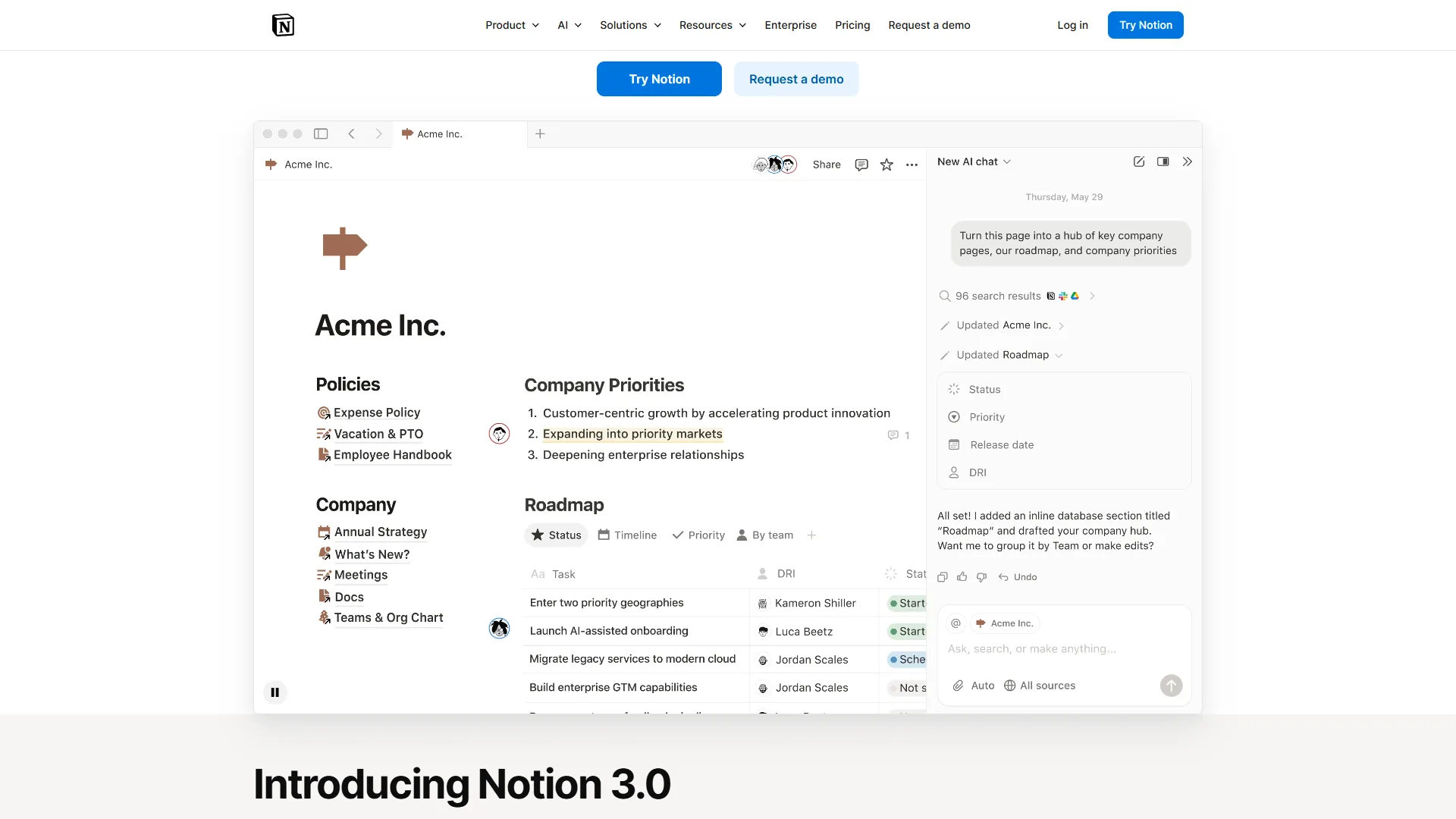Open Enter two priority geographies task
1456x819 pixels.
[x=607, y=603]
